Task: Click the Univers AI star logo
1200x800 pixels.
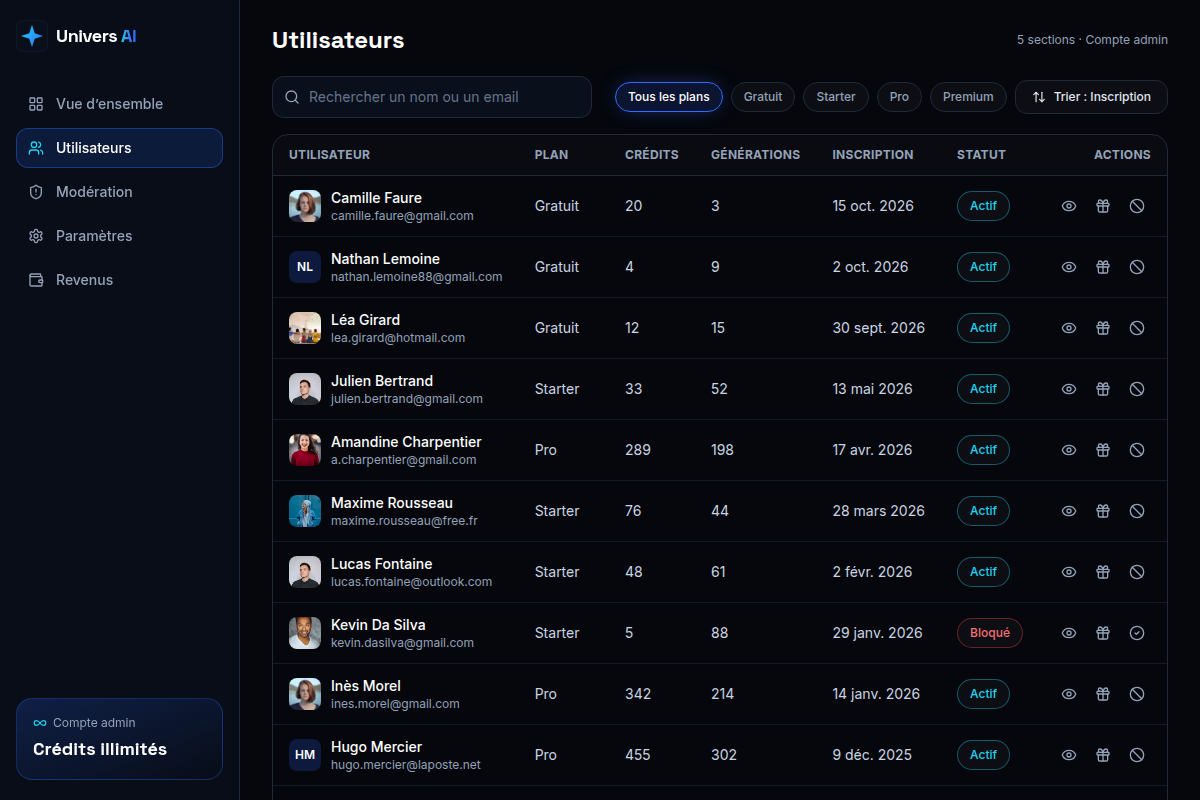Action: pyautogui.click(x=32, y=36)
